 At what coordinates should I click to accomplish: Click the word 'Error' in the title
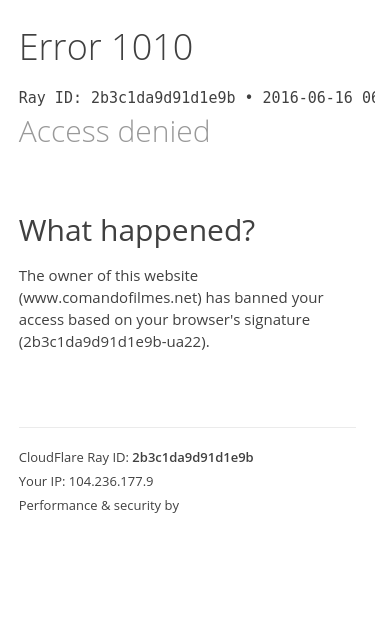pos(60,48)
